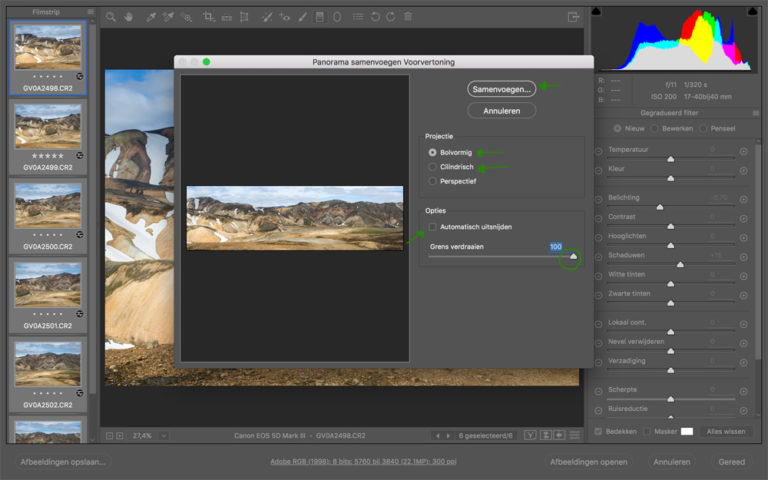Click the trash icon in toolbar
This screenshot has height=480, width=768.
coord(407,17)
